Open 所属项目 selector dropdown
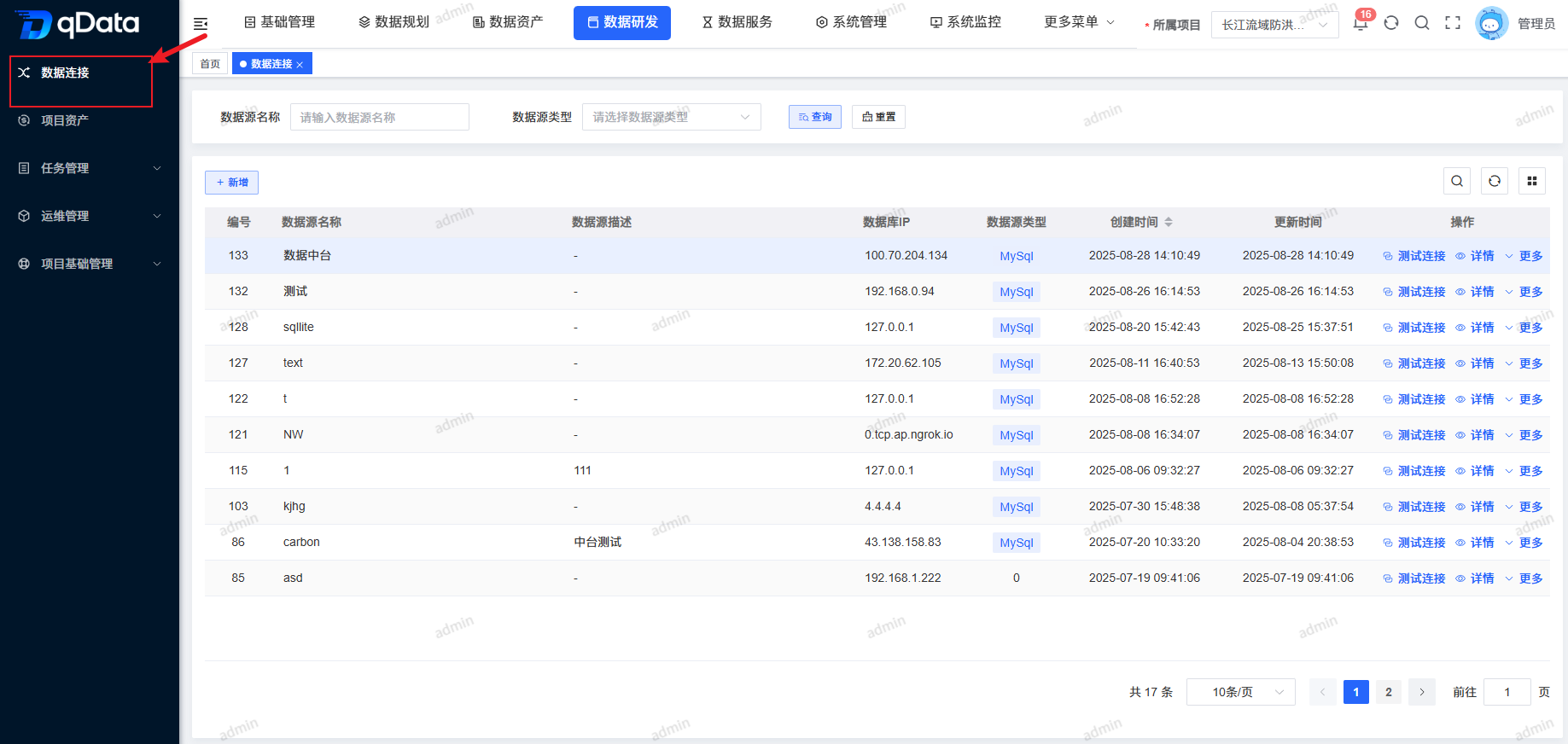This screenshot has height=744, width=1568. [x=1274, y=25]
